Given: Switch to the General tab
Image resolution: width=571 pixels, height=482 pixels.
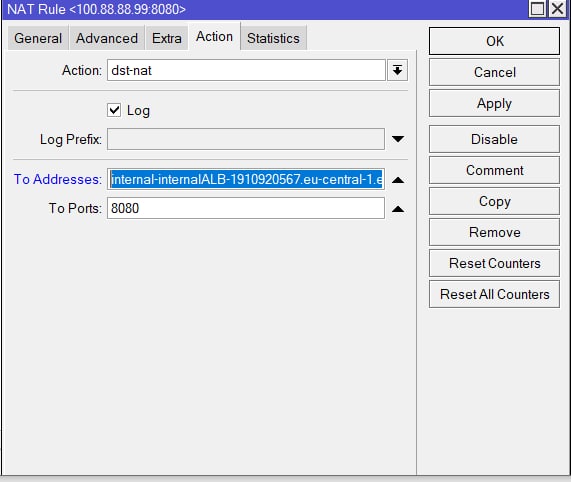Looking at the screenshot, I should pyautogui.click(x=38, y=38).
